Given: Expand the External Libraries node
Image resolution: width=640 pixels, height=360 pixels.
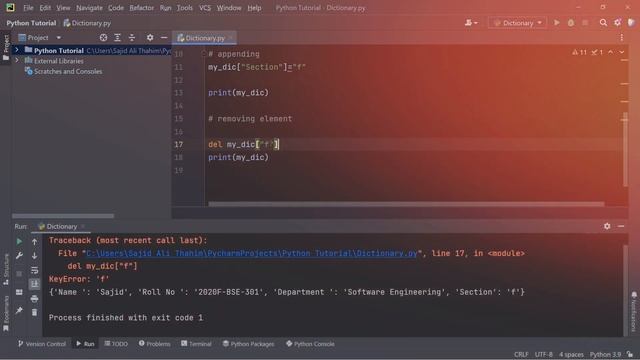Looking at the screenshot, I should [17, 60].
